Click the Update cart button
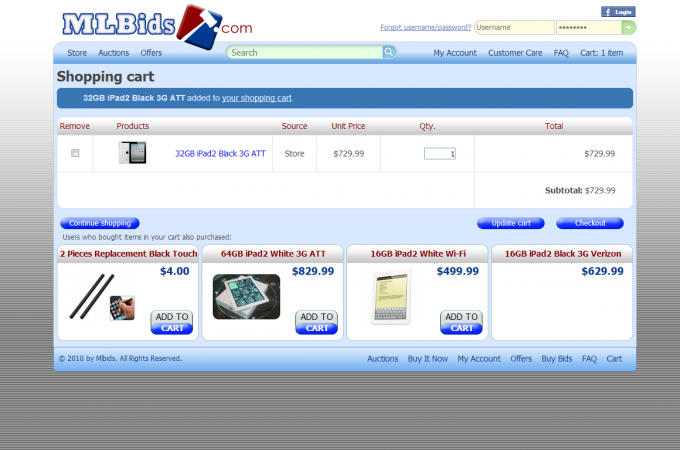 tap(511, 223)
